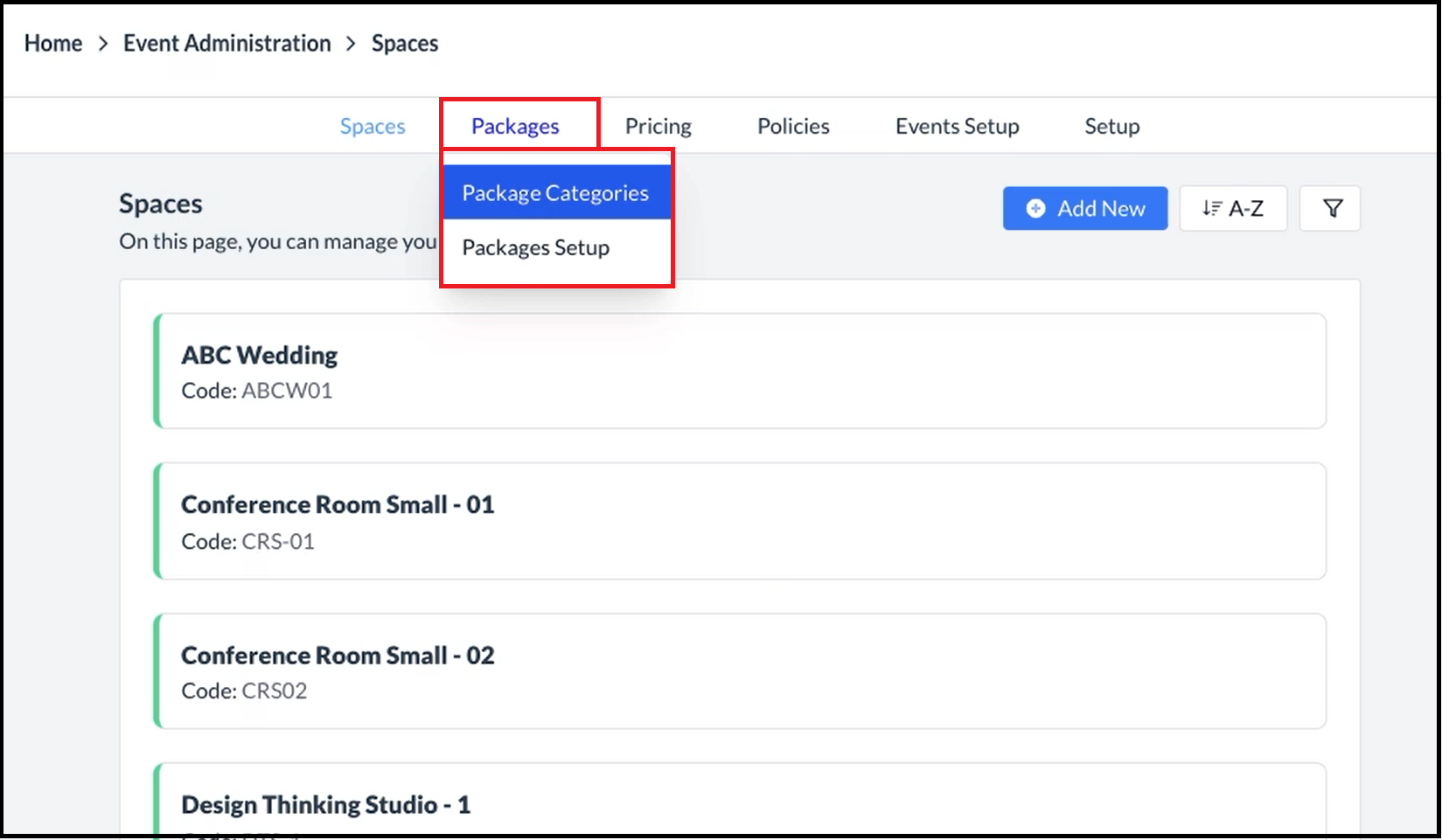Open the Events Setup tab

coord(957,127)
